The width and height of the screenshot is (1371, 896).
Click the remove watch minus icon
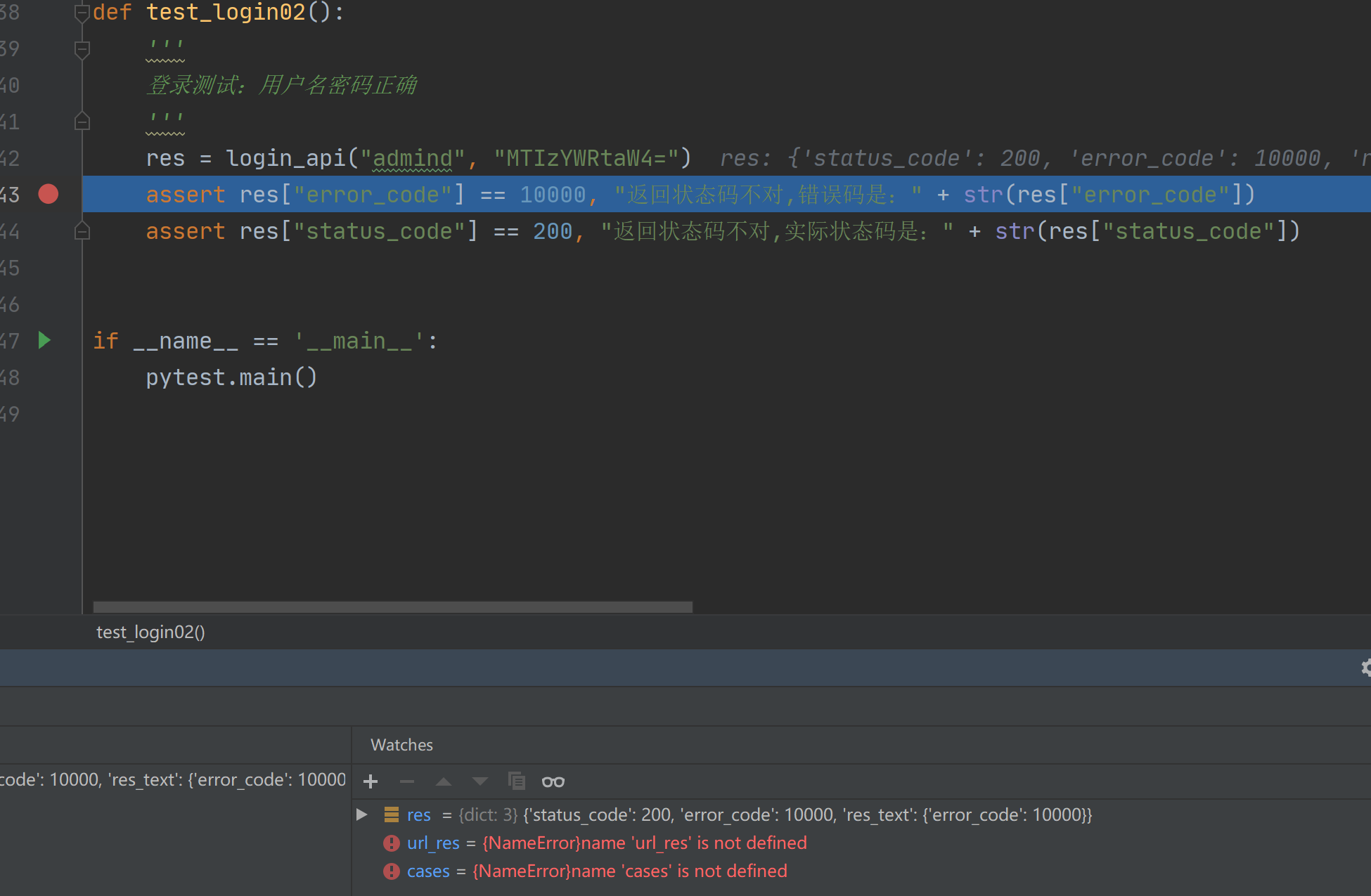tap(407, 781)
